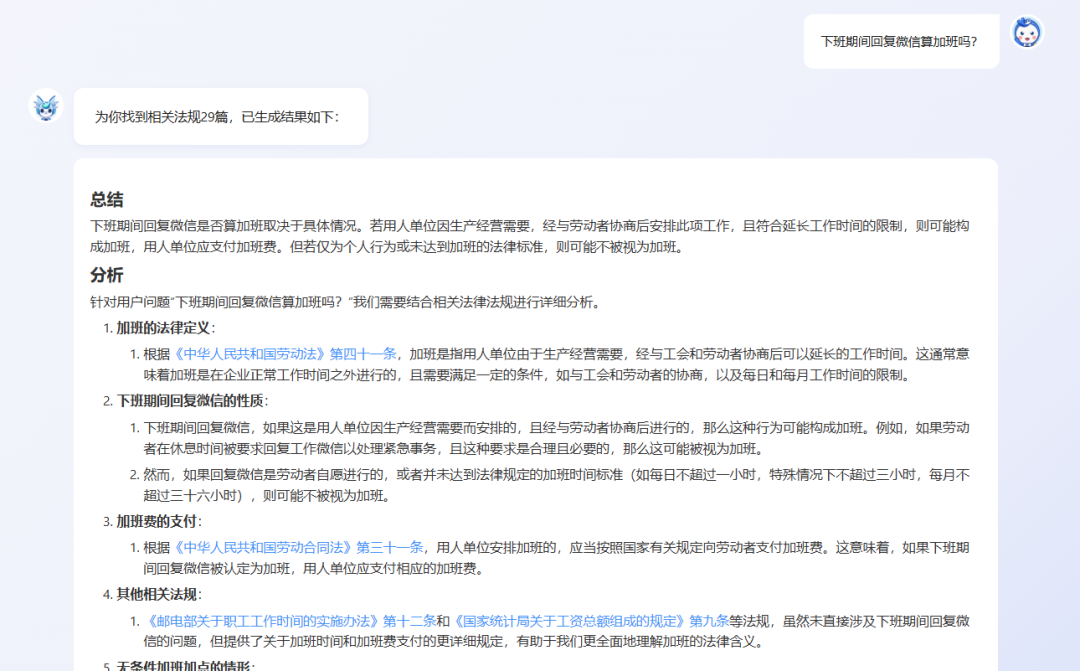Click the blue robot avatar next to the question bubble

coord(1028,33)
